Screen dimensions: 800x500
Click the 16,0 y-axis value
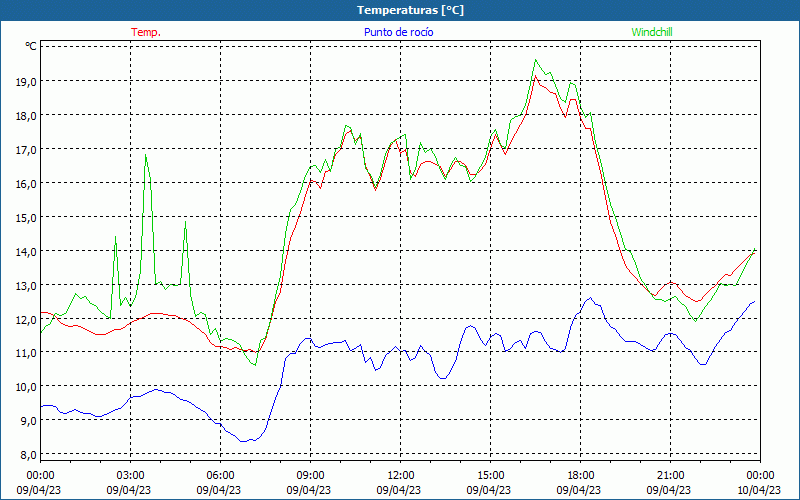tap(26, 183)
